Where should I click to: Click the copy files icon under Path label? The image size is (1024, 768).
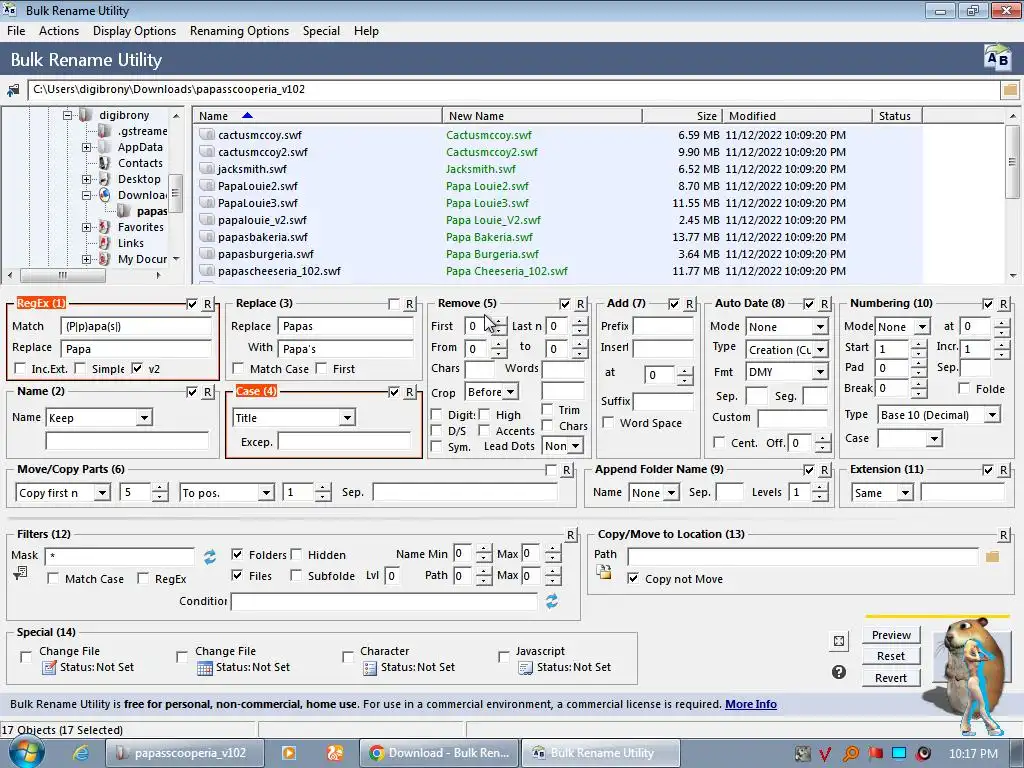click(x=603, y=572)
